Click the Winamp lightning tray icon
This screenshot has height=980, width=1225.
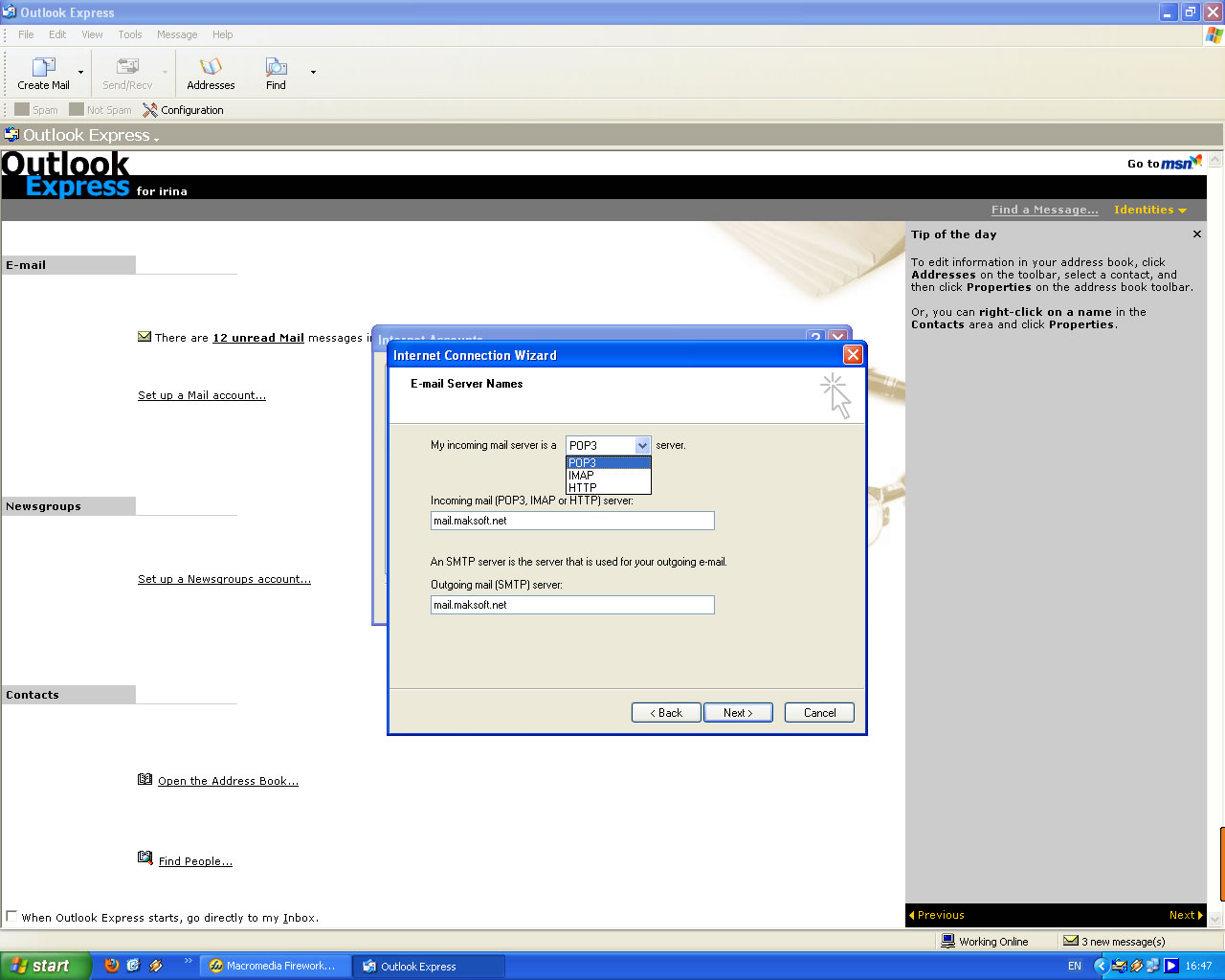pyautogui.click(x=1137, y=966)
